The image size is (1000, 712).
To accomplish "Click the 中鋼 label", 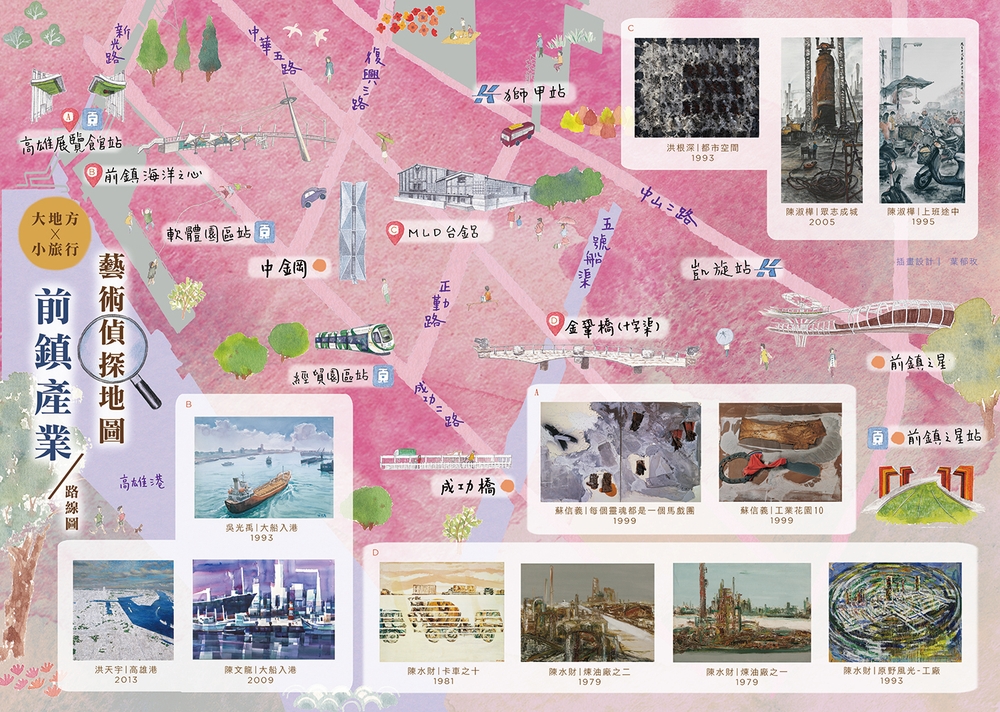I will click(x=284, y=268).
